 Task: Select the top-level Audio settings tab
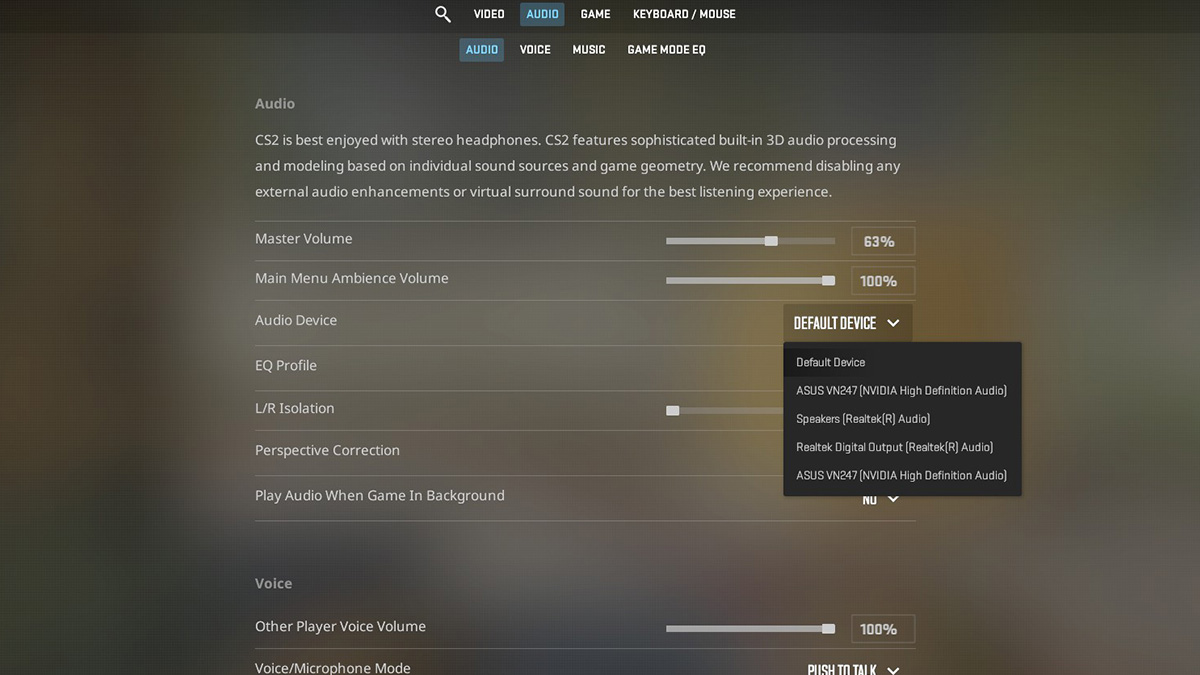pyautogui.click(x=542, y=14)
